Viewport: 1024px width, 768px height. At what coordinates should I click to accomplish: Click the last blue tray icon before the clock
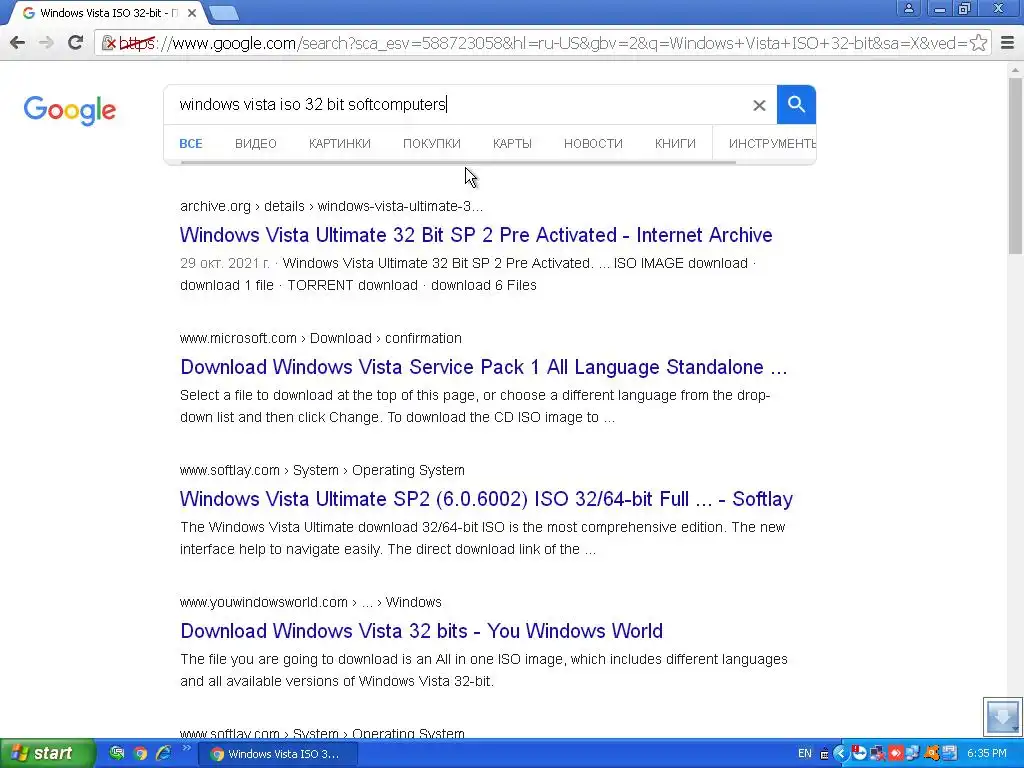coord(950,754)
